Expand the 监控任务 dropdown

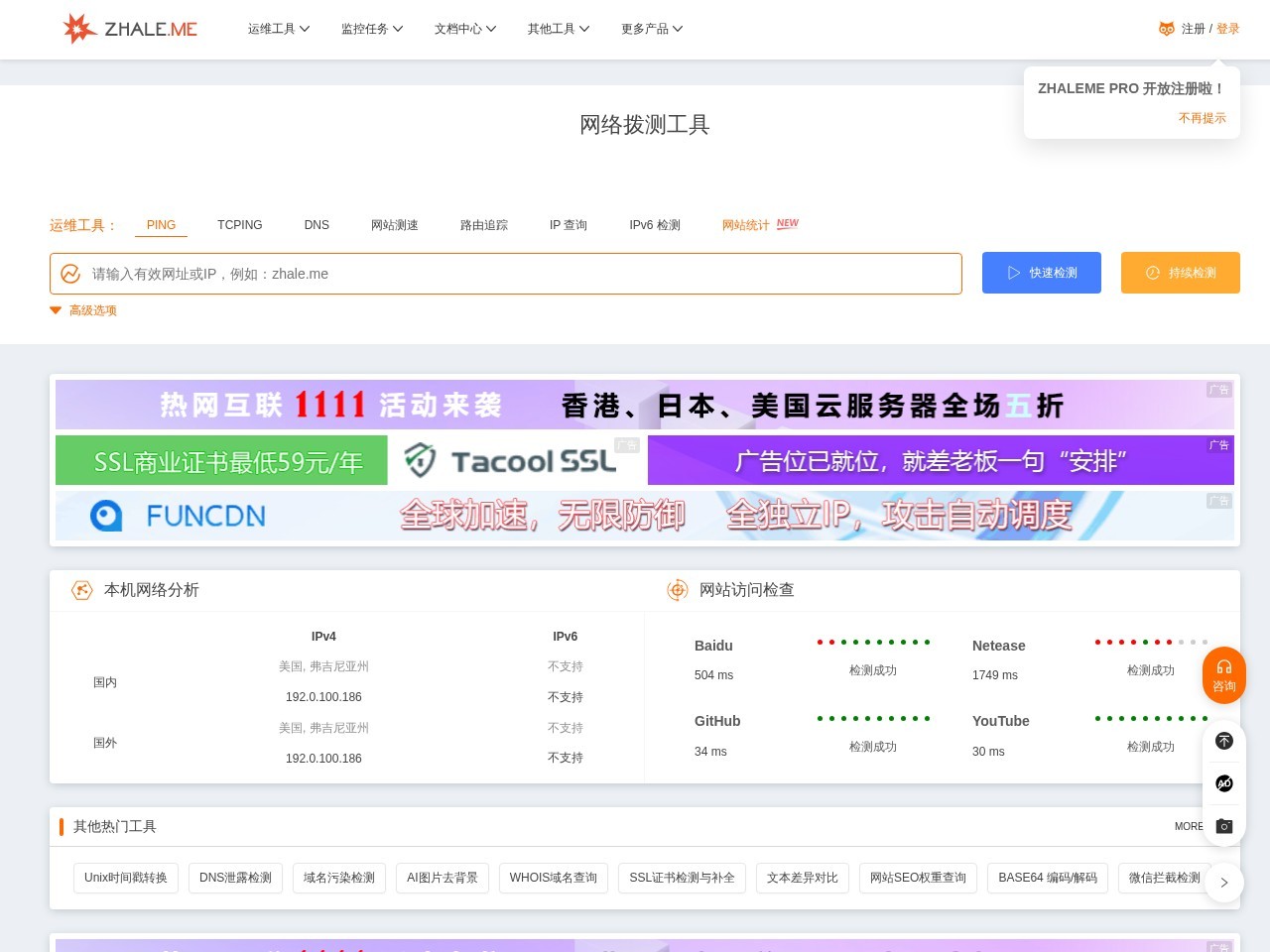371,29
